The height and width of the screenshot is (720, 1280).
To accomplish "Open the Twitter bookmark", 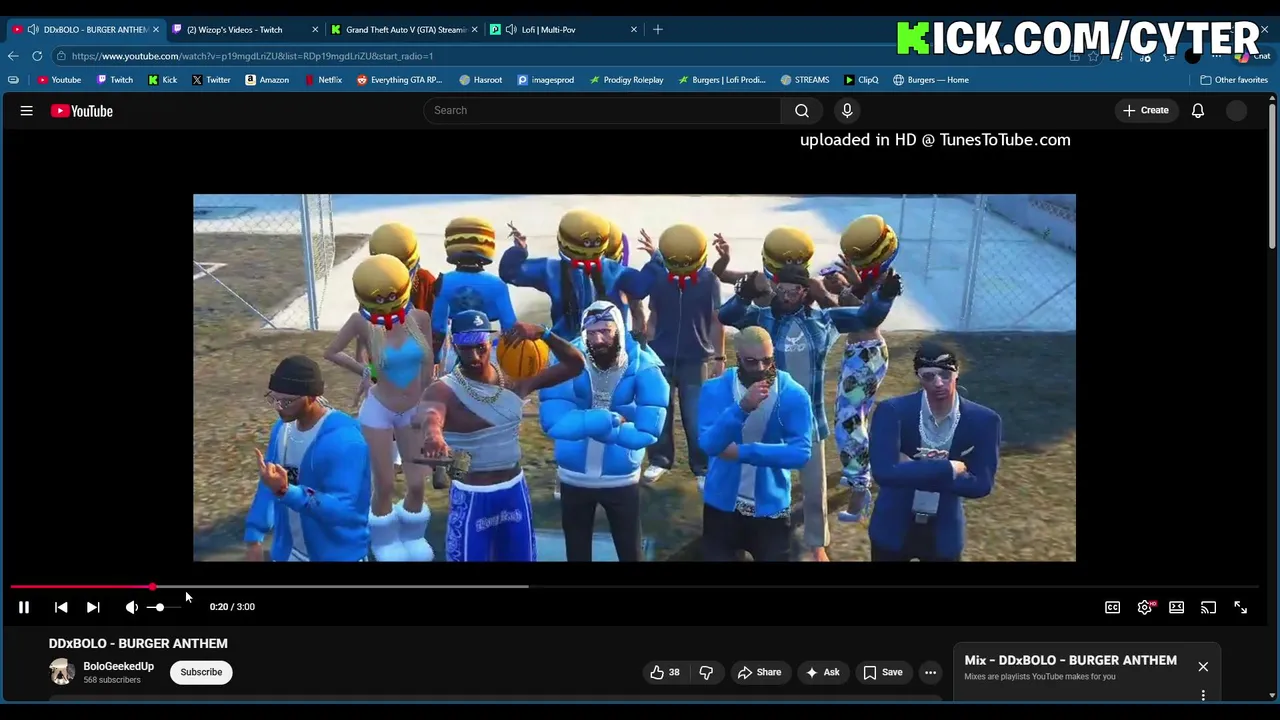I will pos(211,80).
